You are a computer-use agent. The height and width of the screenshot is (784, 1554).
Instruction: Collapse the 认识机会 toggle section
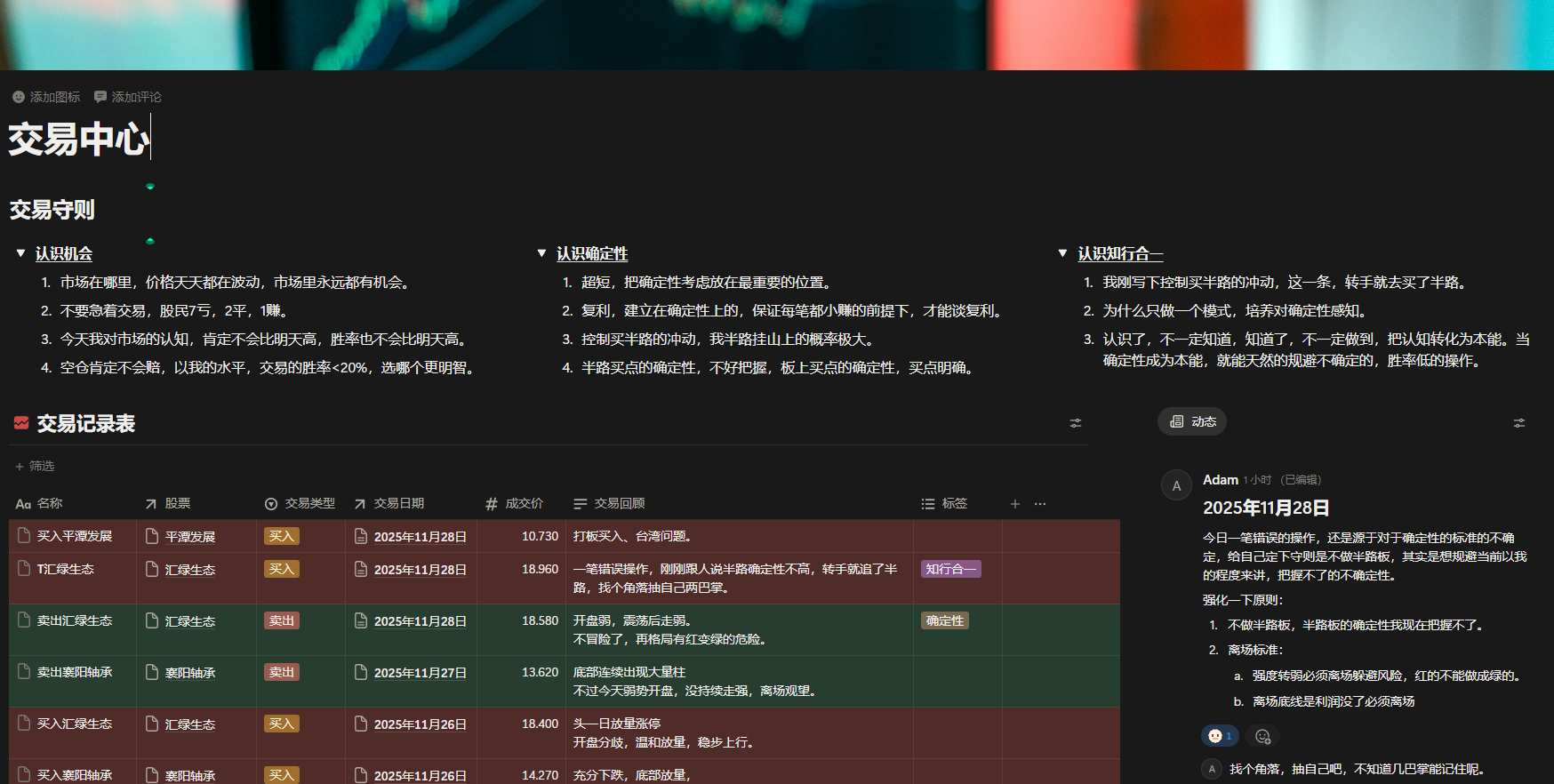pyautogui.click(x=20, y=253)
